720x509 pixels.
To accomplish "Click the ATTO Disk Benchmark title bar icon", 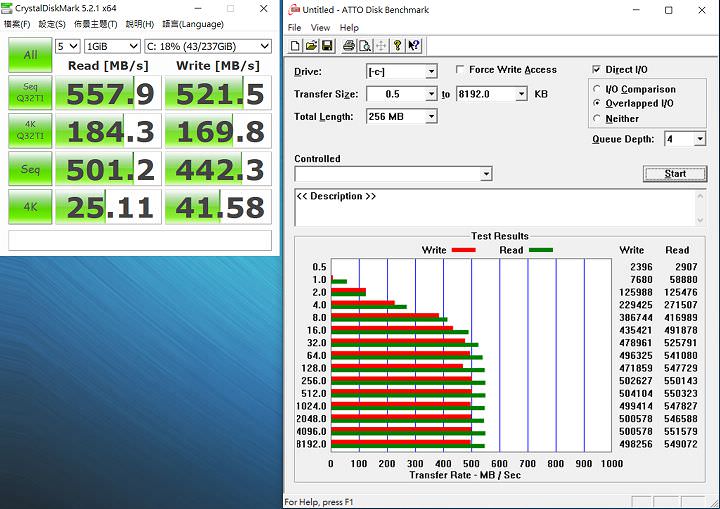I will click(x=294, y=9).
